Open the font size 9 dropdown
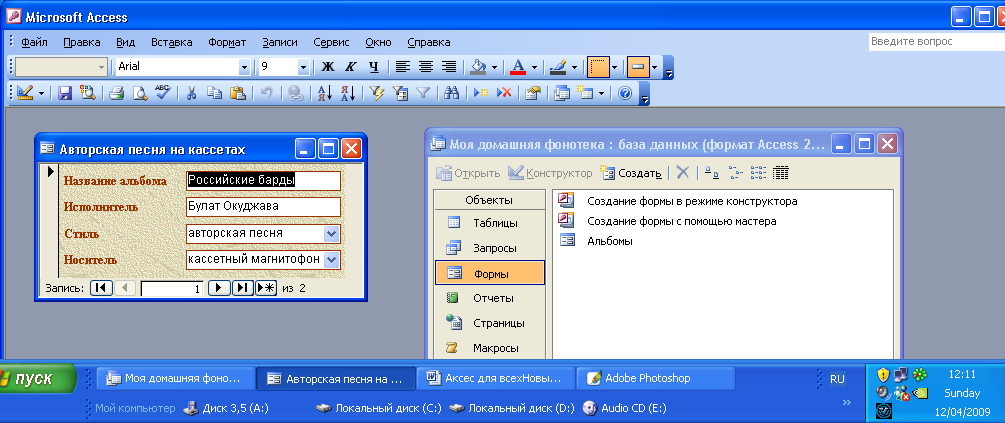Viewport: 1005px width, 423px height. 303,67
